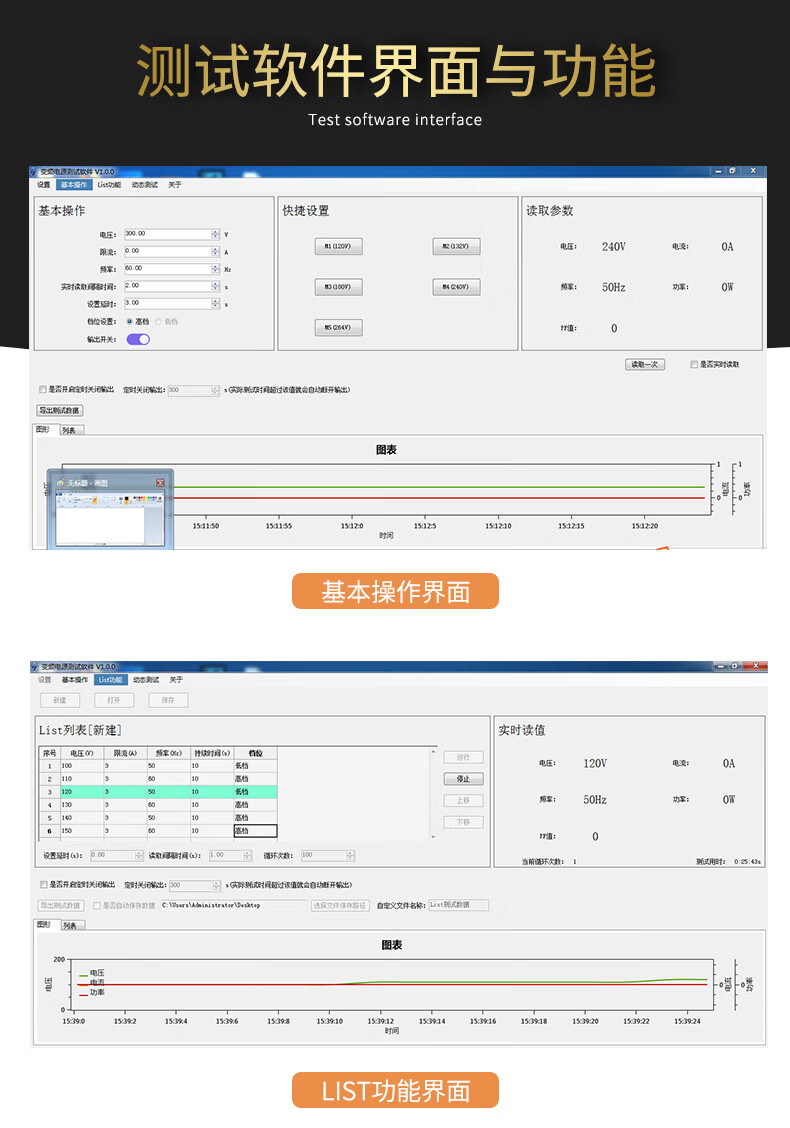Click the 自定义文件名称 input field
Screen dimensions: 790x1128
pyautogui.click(x=458, y=905)
